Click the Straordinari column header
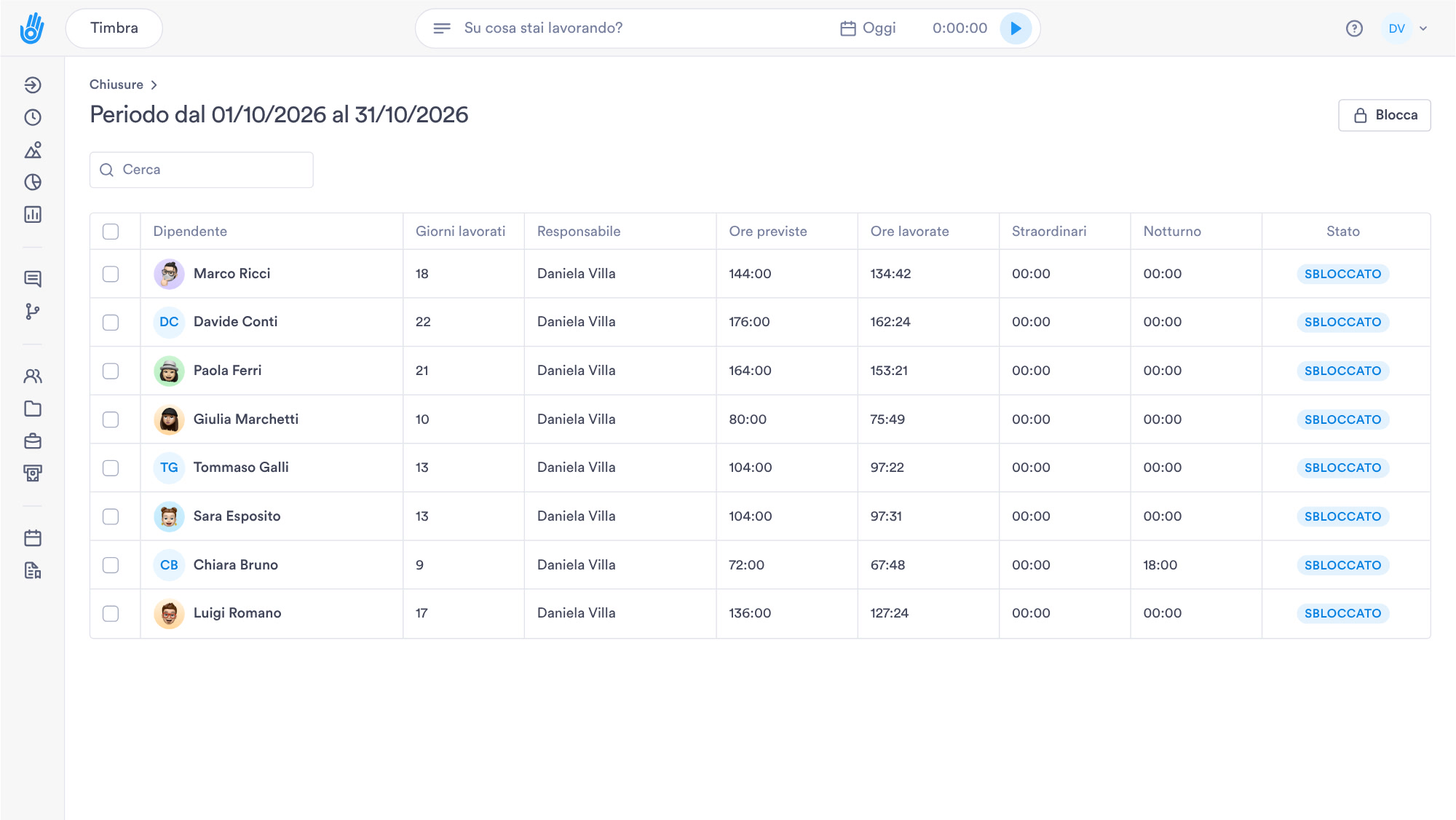The height and width of the screenshot is (820, 1456). click(1049, 232)
